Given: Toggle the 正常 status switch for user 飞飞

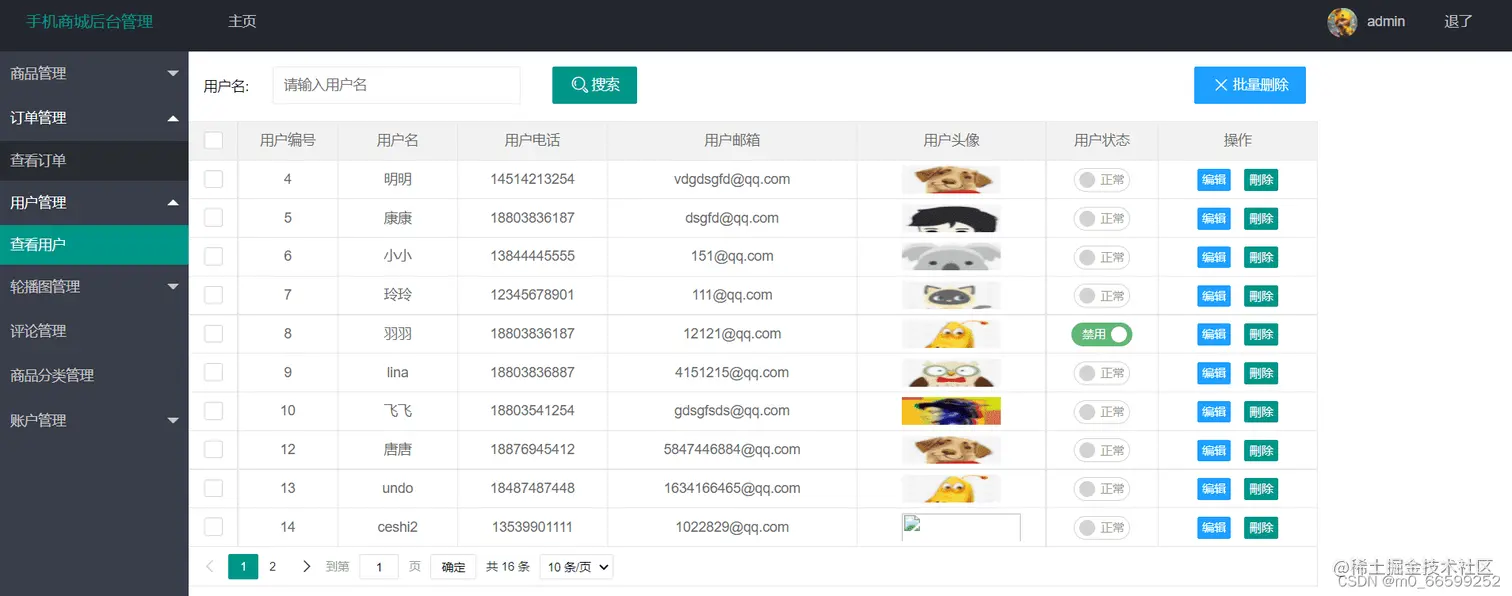Looking at the screenshot, I should (1101, 411).
